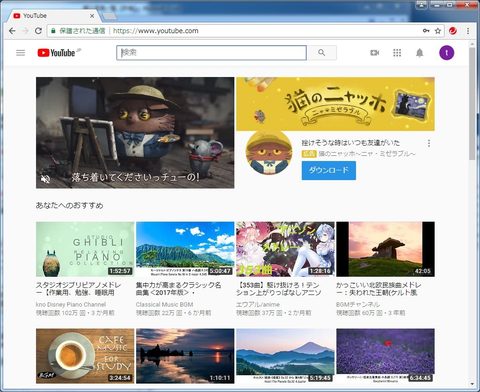Unmute the featured ad video

point(45,179)
